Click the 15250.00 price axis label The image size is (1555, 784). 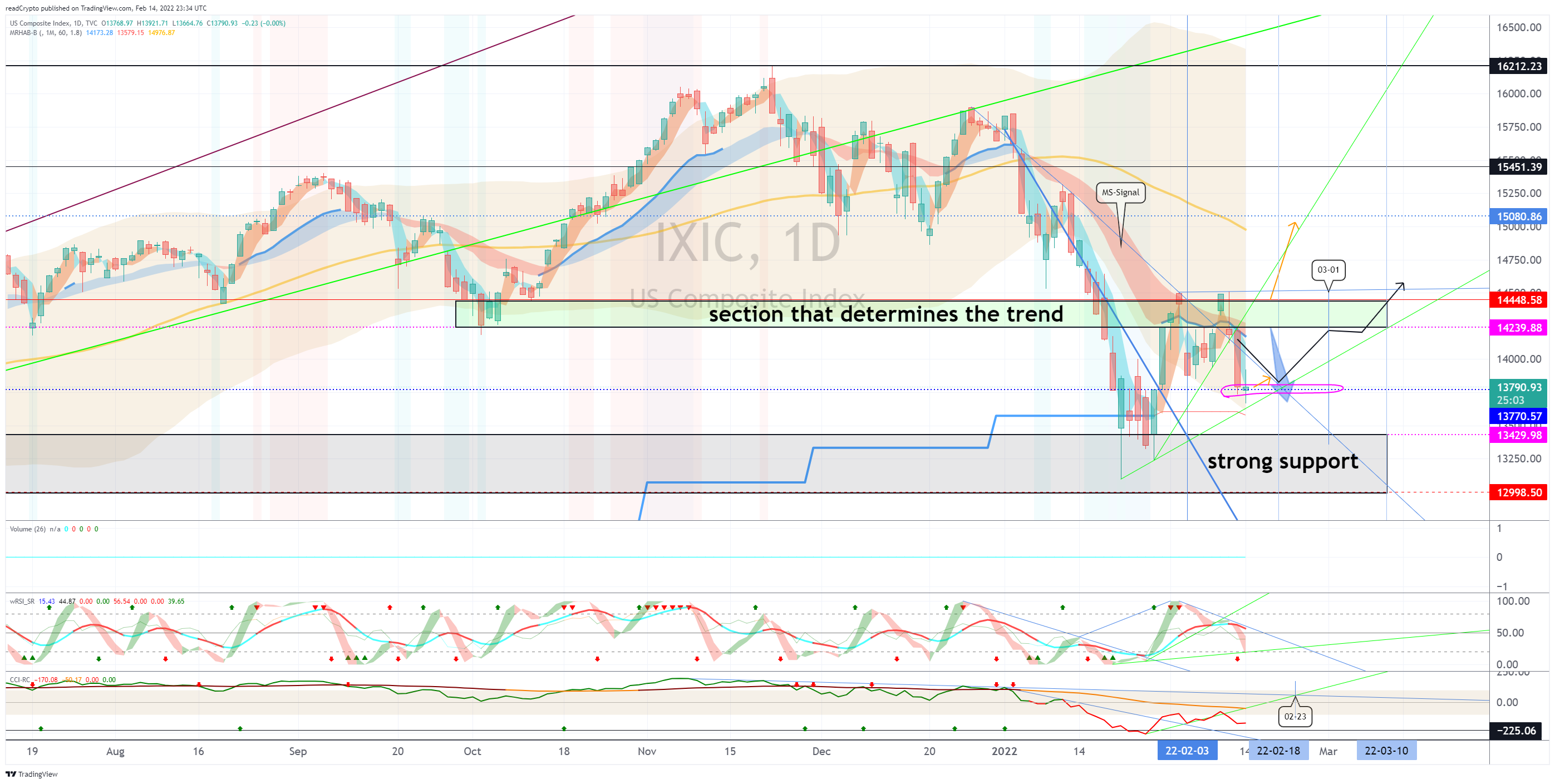pyautogui.click(x=1519, y=193)
